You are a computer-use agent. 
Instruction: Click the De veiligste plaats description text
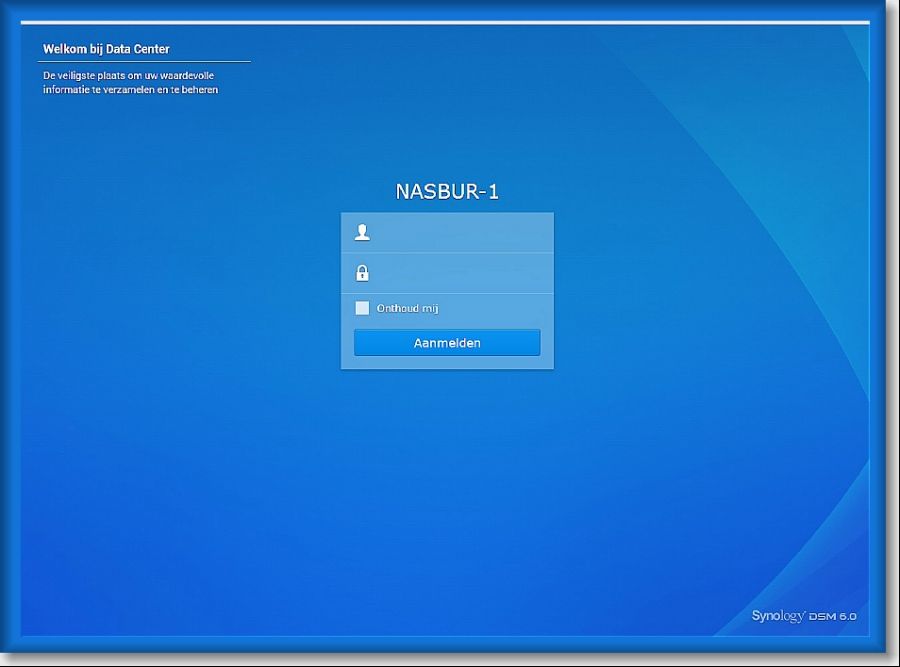click(x=128, y=76)
